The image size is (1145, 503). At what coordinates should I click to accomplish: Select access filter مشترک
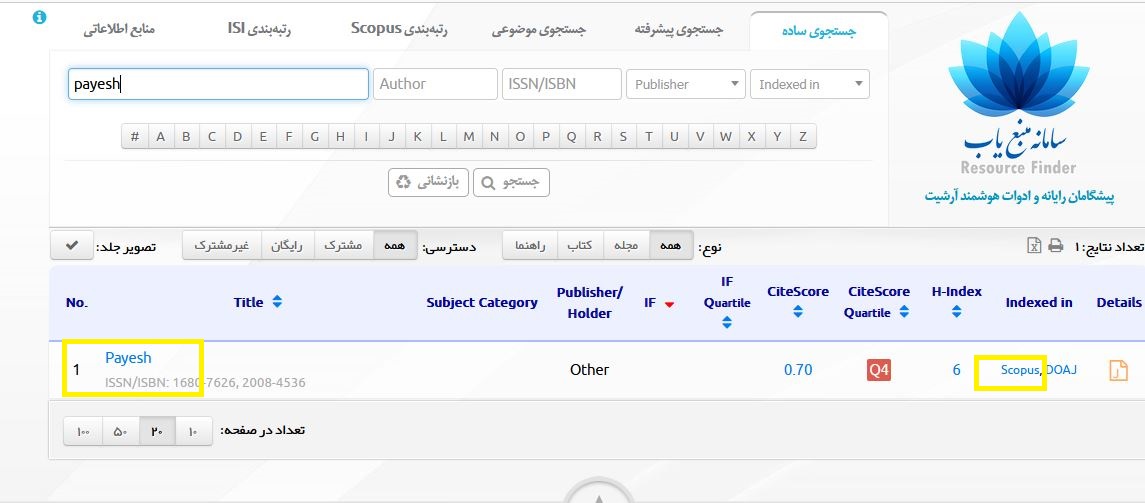click(x=343, y=246)
